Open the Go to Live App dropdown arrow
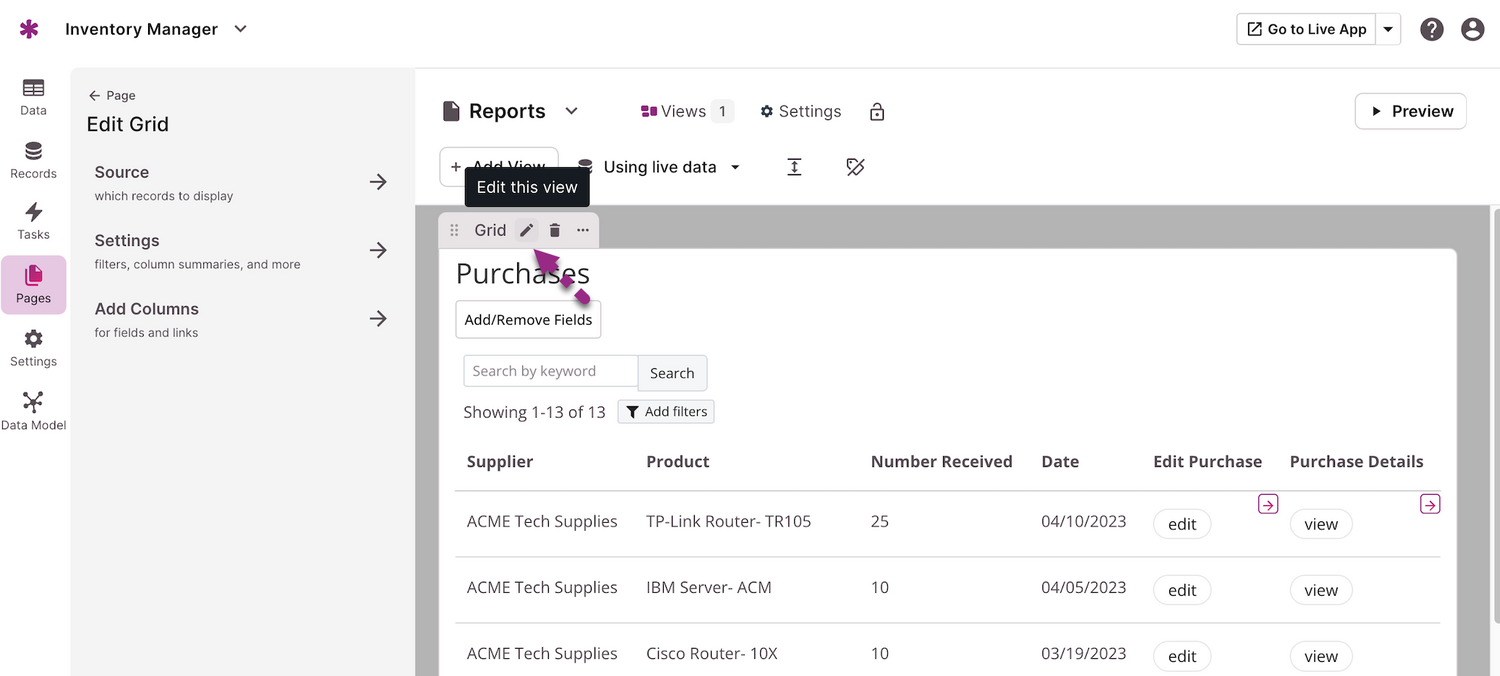 (x=1388, y=29)
